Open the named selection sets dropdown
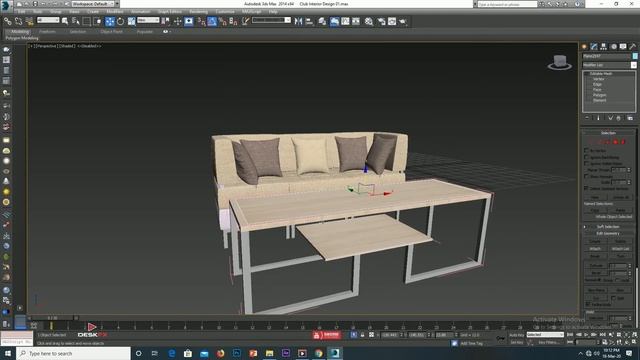Image resolution: width=640 pixels, height=360 pixels. tap(271, 20)
